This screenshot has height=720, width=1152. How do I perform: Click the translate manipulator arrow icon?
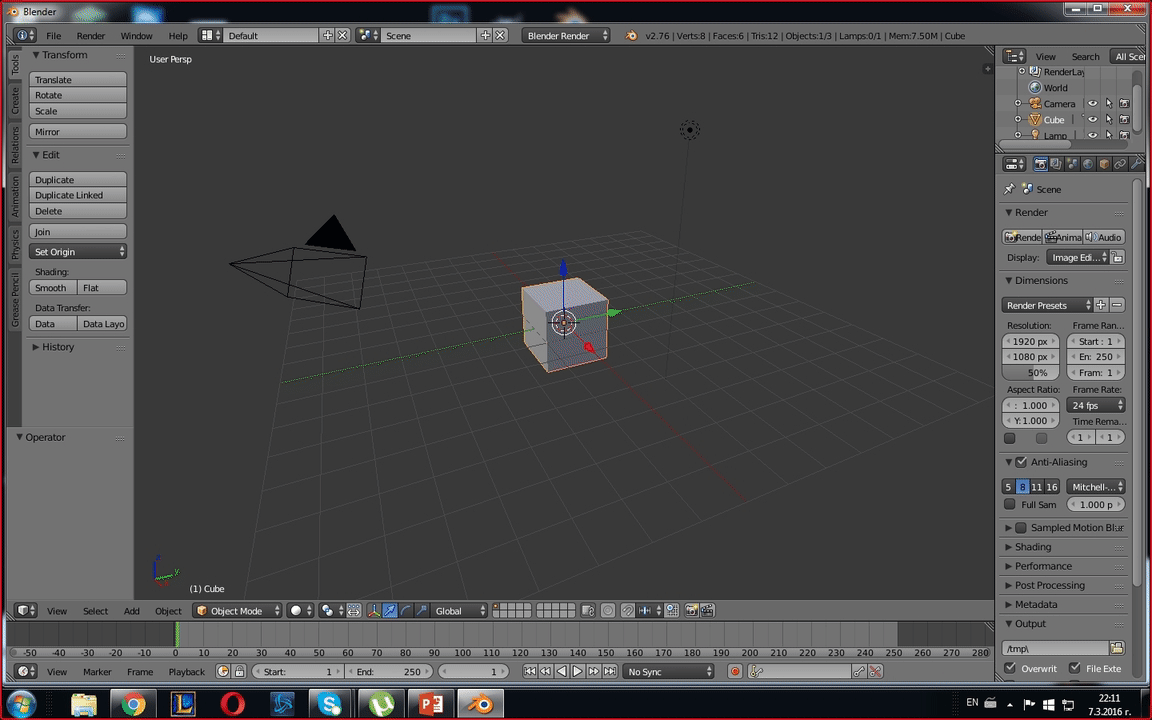390,611
